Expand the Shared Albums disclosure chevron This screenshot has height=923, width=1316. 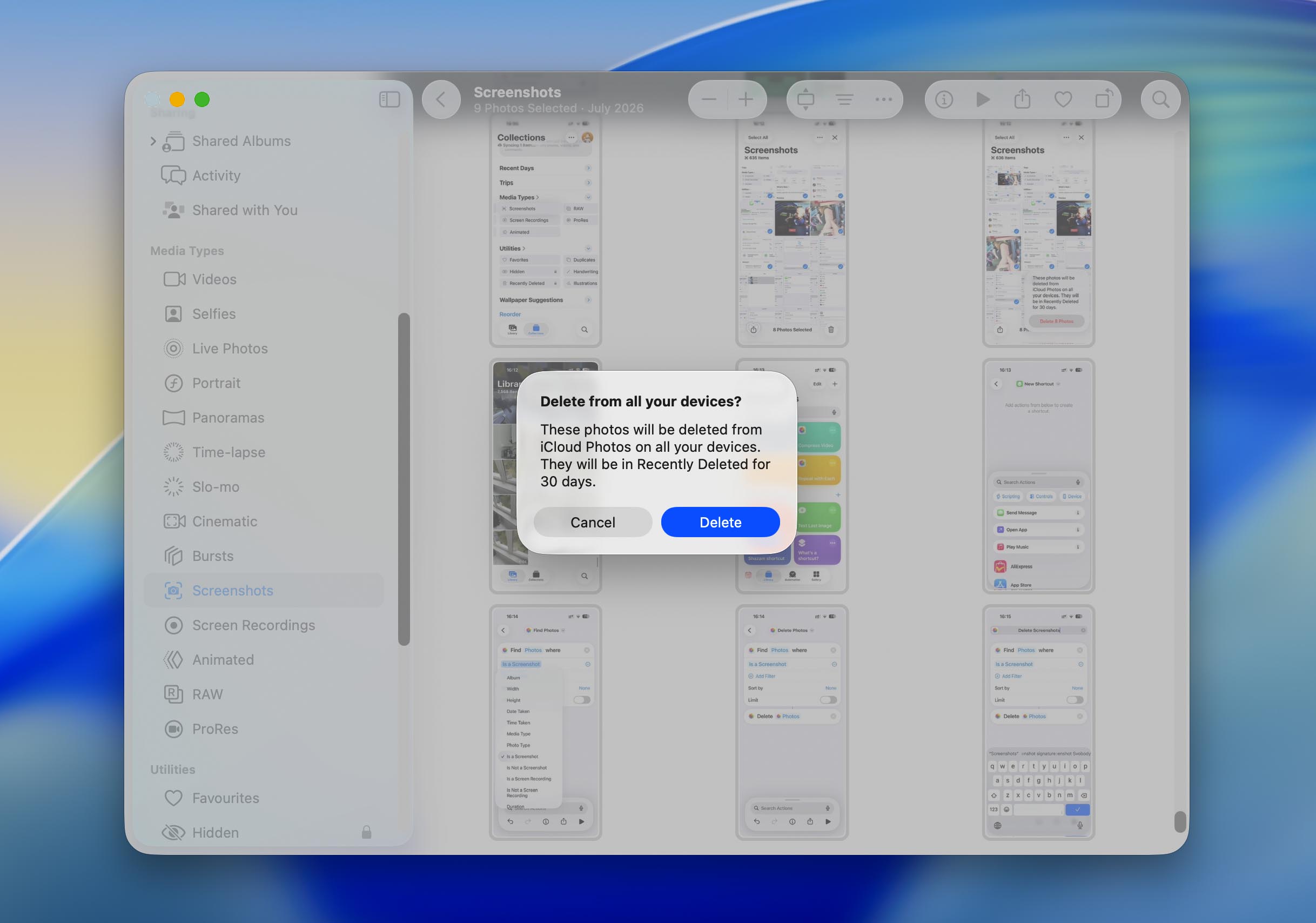[x=152, y=141]
